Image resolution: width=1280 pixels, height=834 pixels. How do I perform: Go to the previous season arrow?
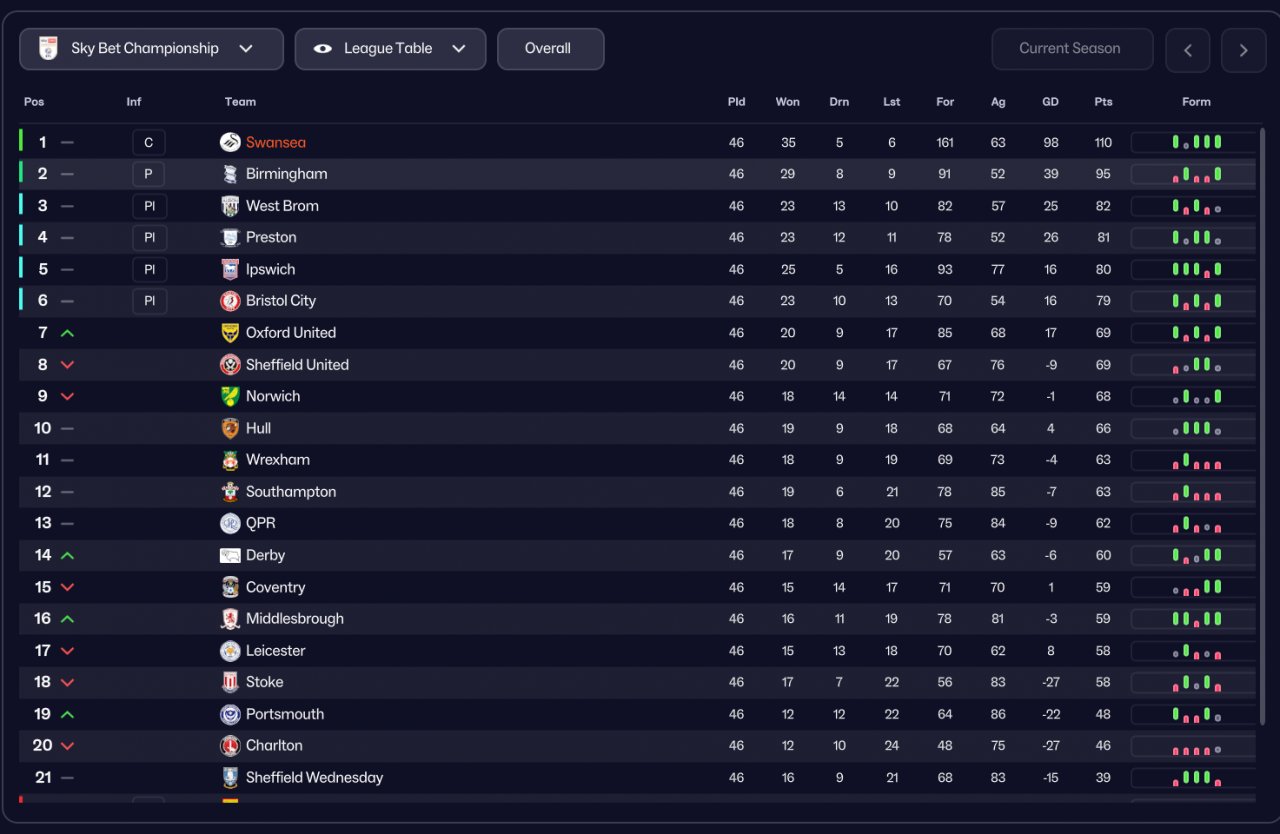[x=1187, y=50]
